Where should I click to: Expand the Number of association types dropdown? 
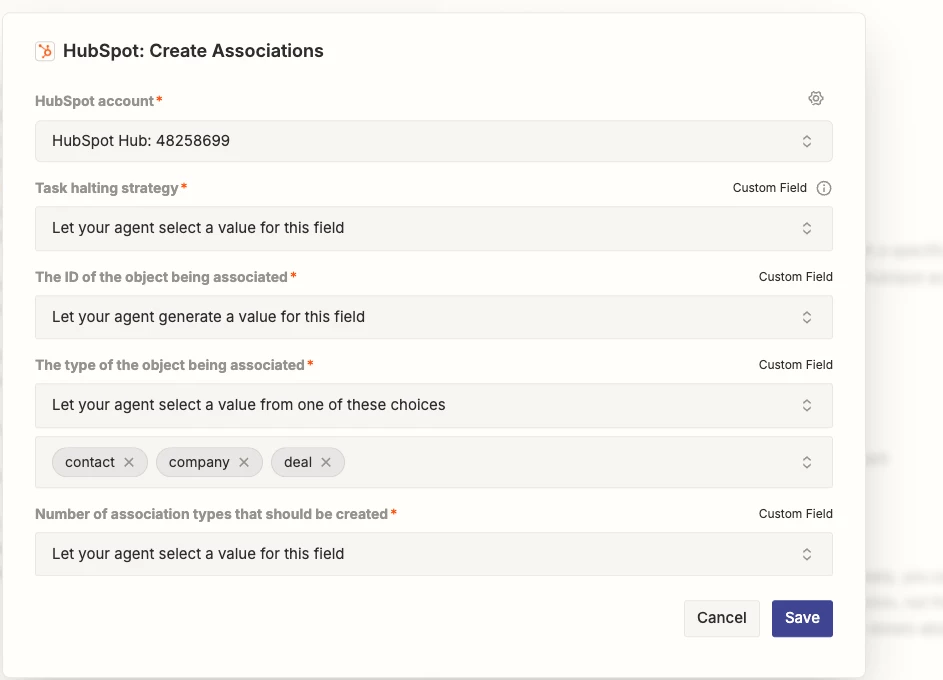tap(433, 554)
